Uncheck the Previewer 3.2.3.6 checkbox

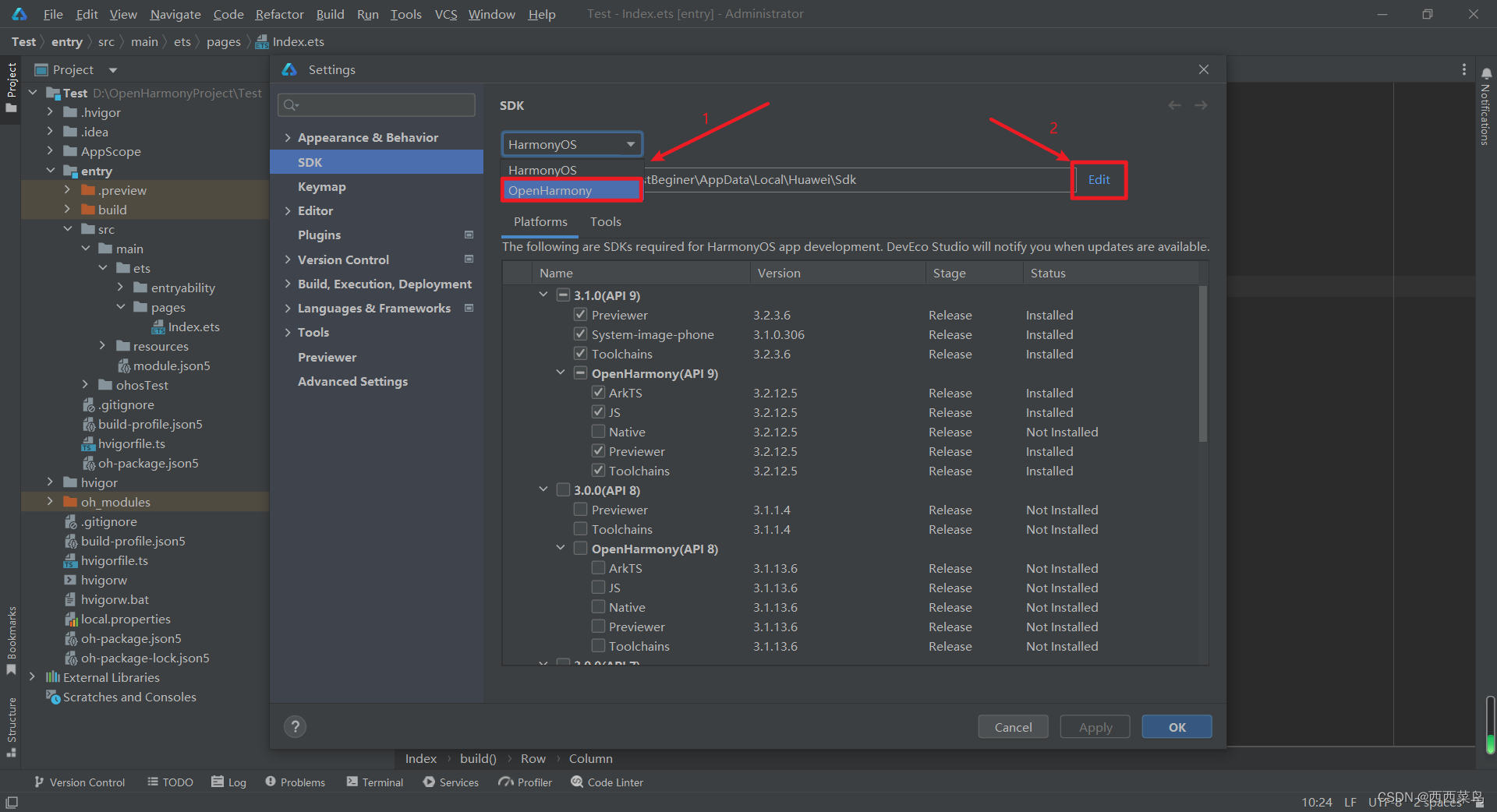tap(580, 315)
